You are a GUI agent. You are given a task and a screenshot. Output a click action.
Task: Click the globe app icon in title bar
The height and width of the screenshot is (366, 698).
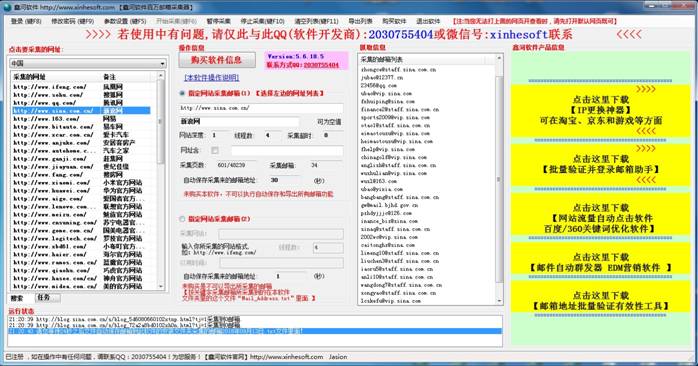[x=7, y=7]
